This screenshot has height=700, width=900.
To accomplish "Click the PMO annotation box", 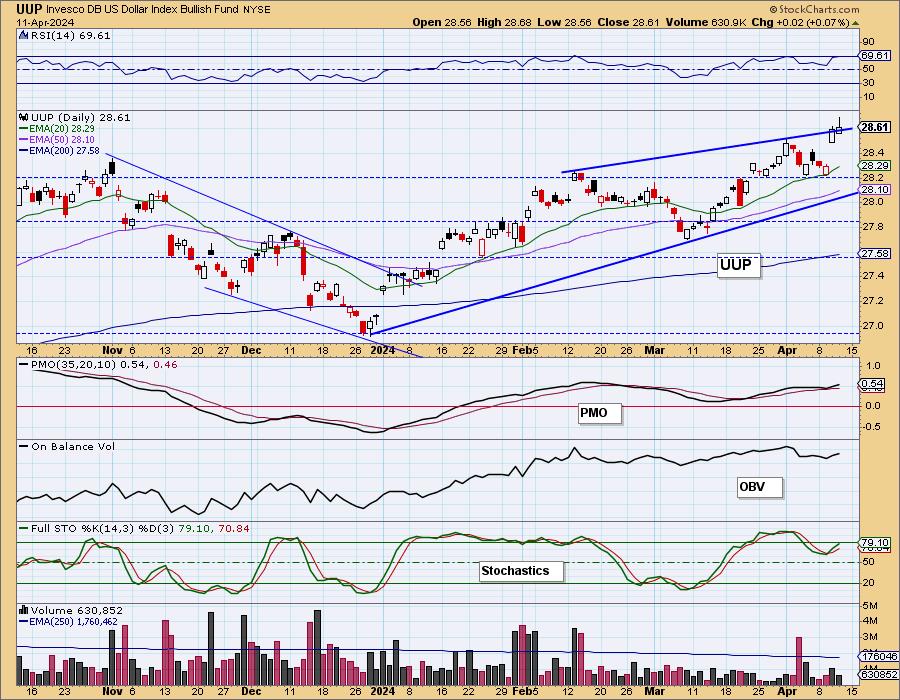I will 600,413.
